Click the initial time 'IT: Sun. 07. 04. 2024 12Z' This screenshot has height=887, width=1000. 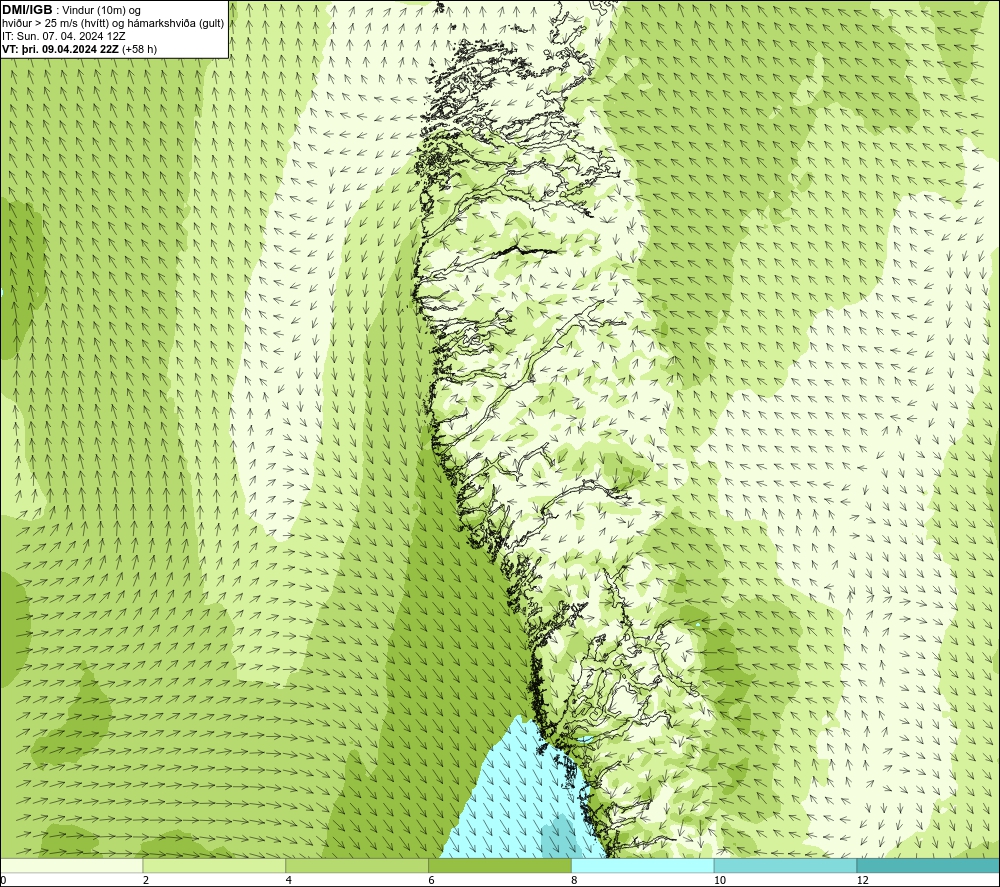(64, 36)
